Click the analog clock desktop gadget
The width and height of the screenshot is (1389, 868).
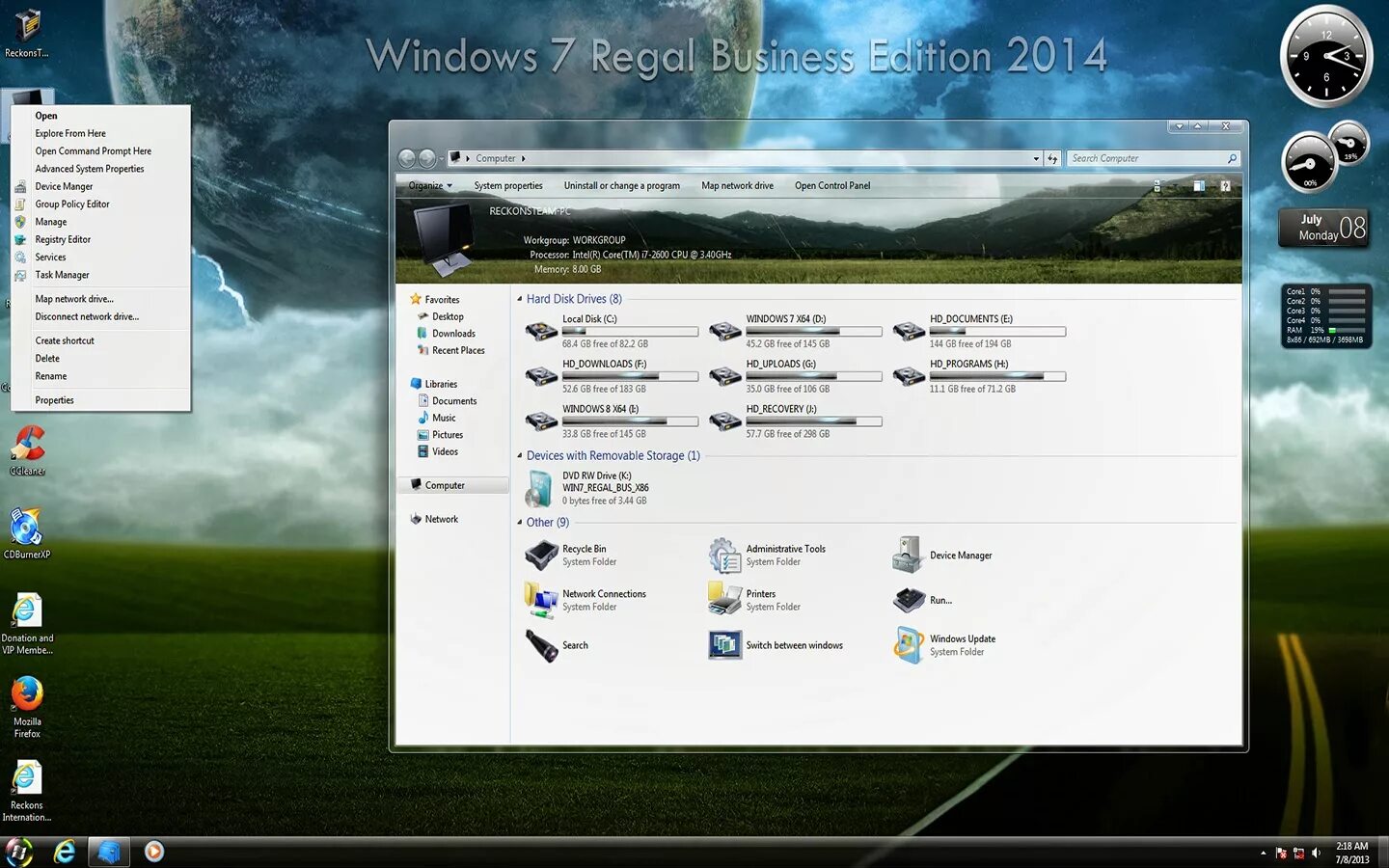point(1326,56)
